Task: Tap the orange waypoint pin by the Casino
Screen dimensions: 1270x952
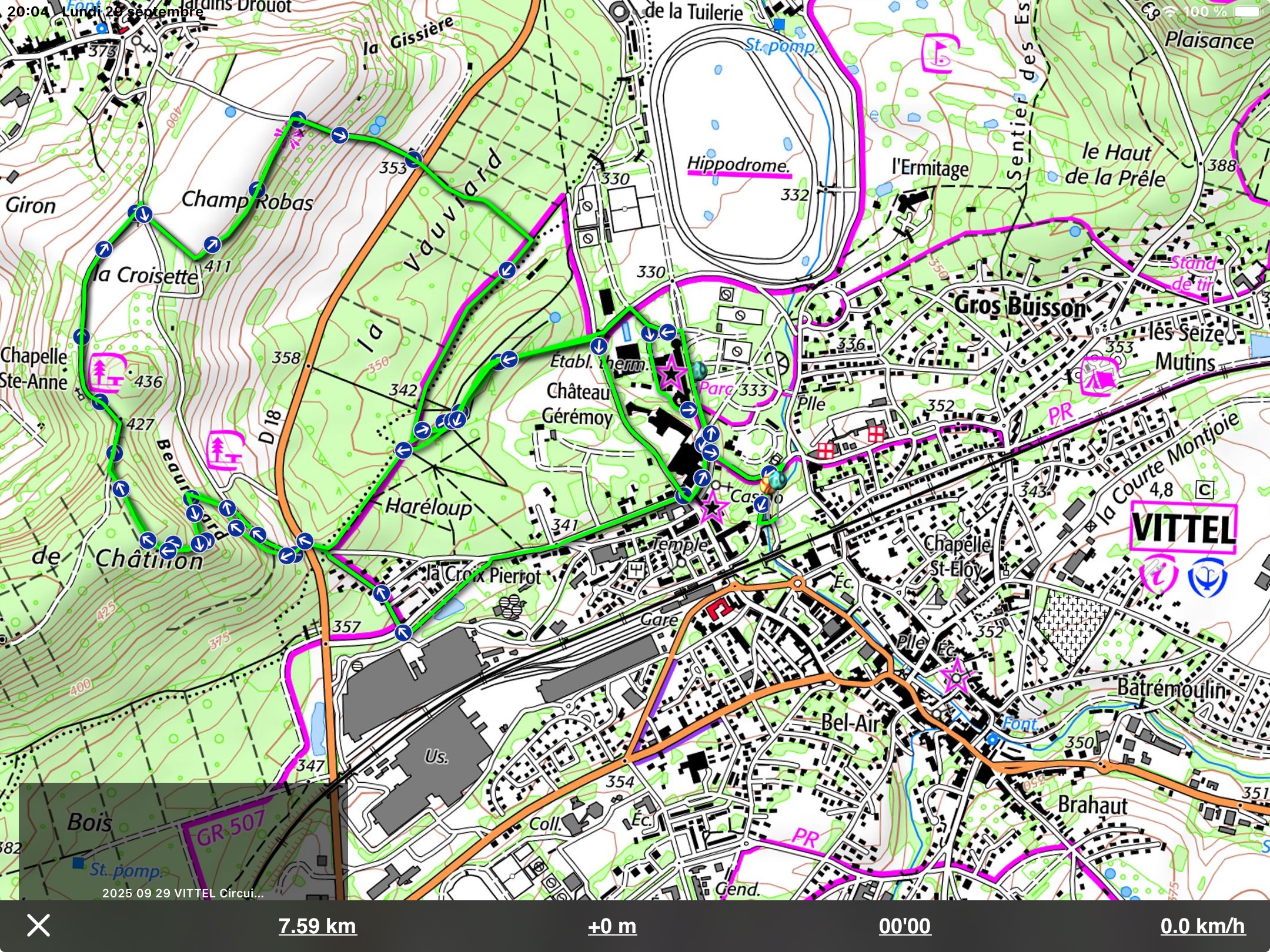Action: coord(767,485)
